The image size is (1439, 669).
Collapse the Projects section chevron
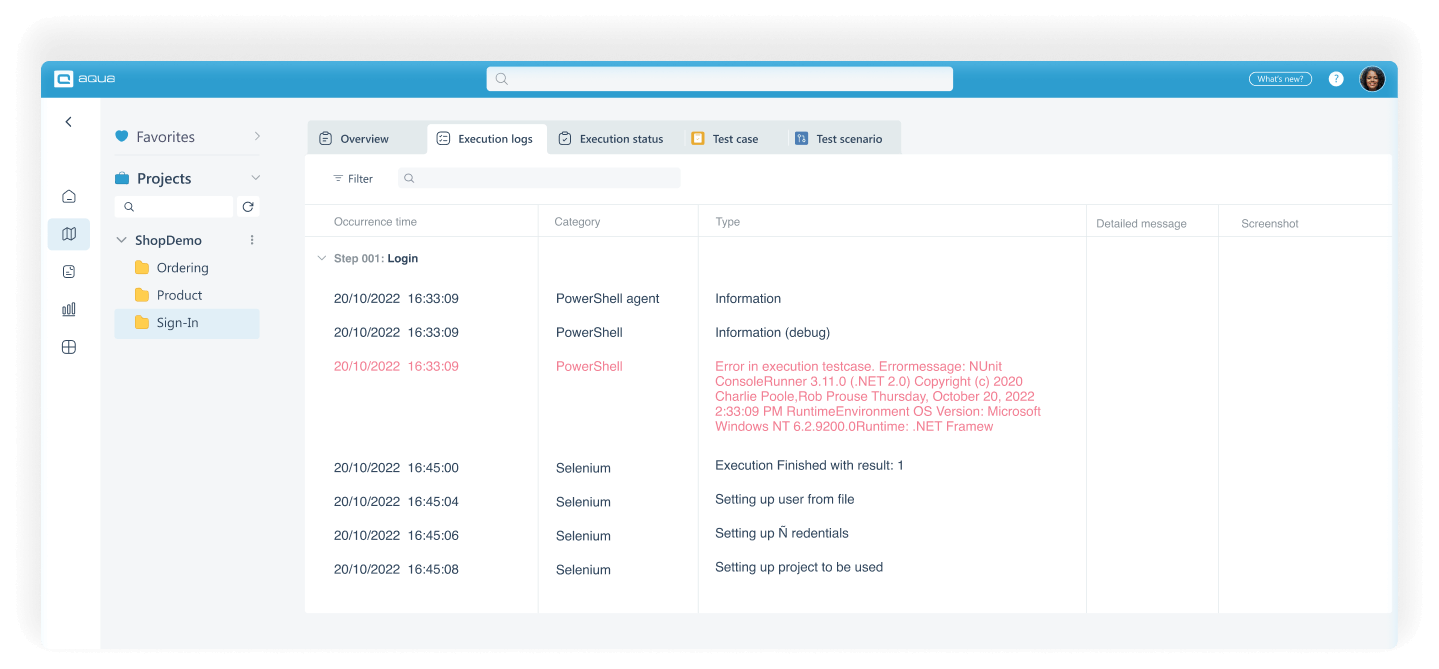257,177
